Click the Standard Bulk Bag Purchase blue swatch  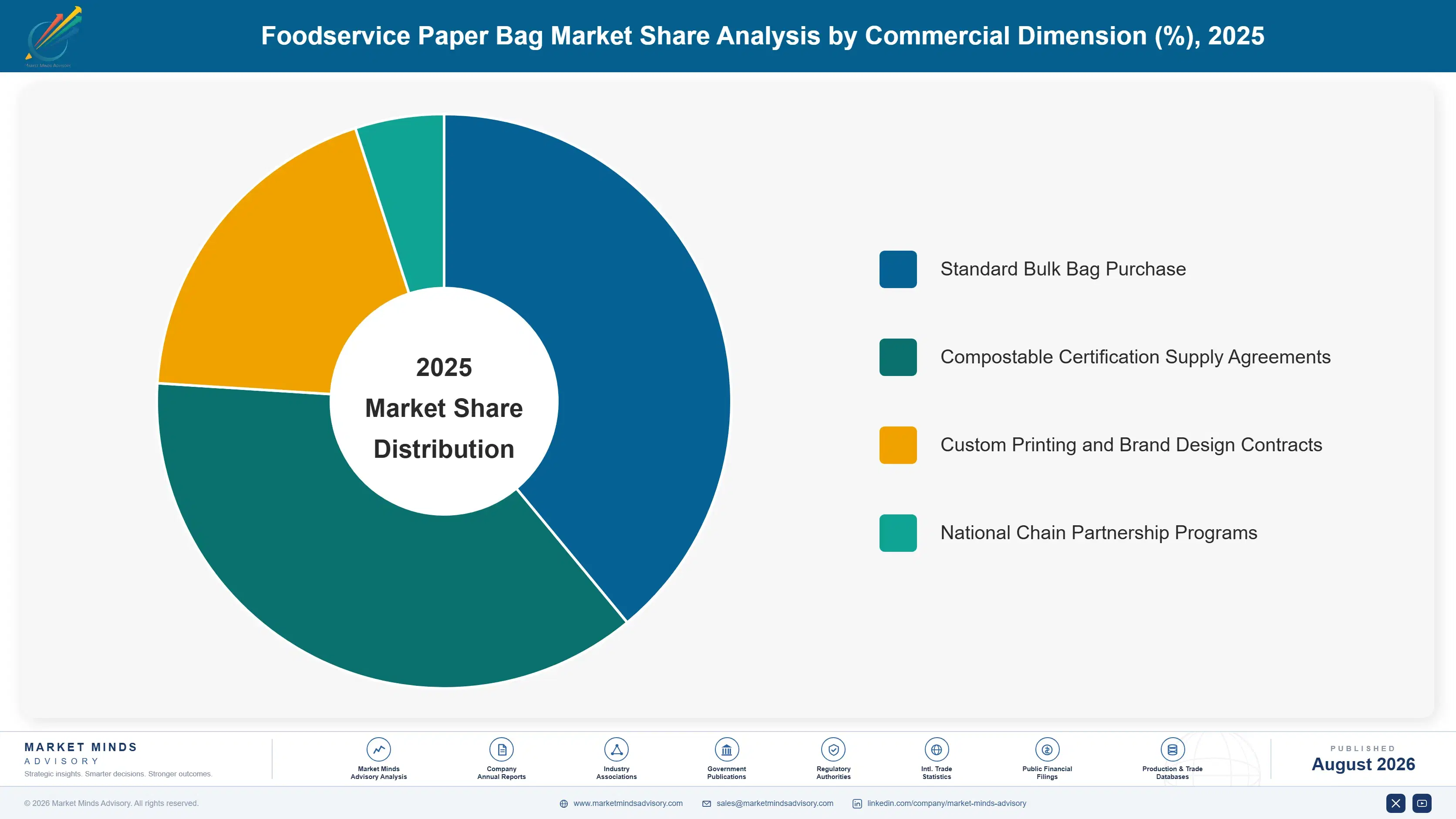(x=897, y=269)
